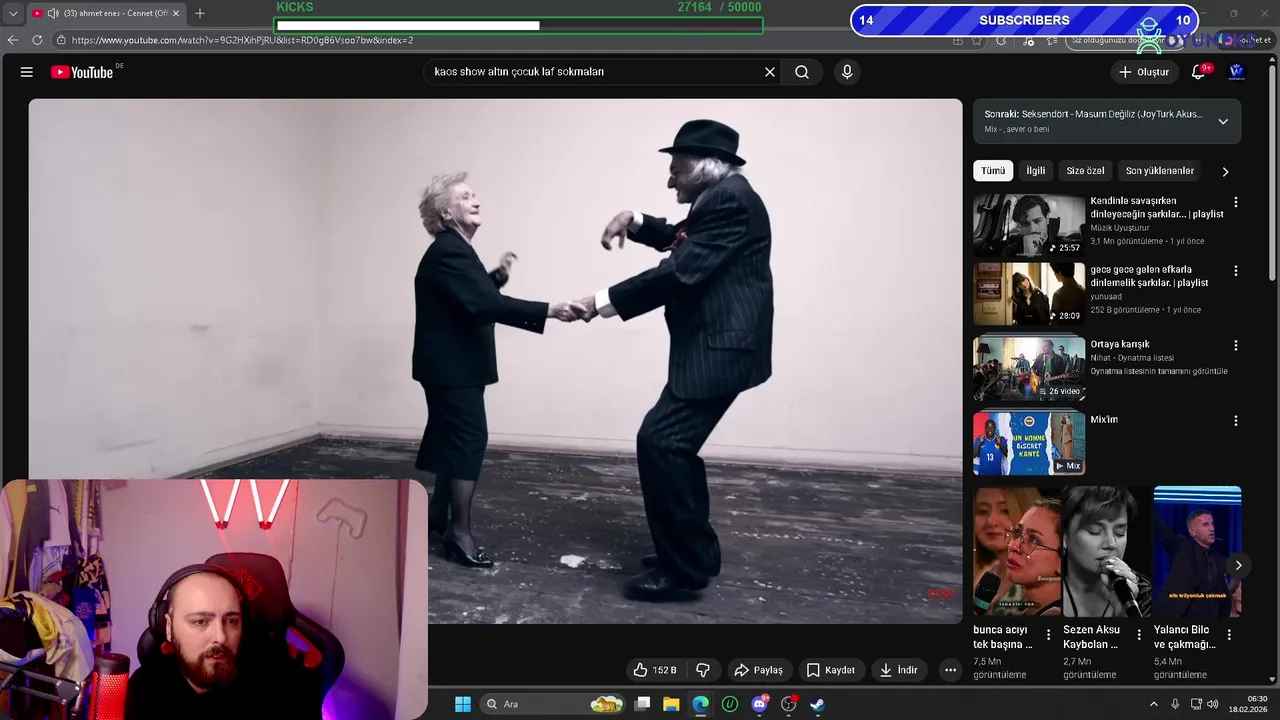
Task: View site information icon in the address bar
Action: (x=61, y=40)
